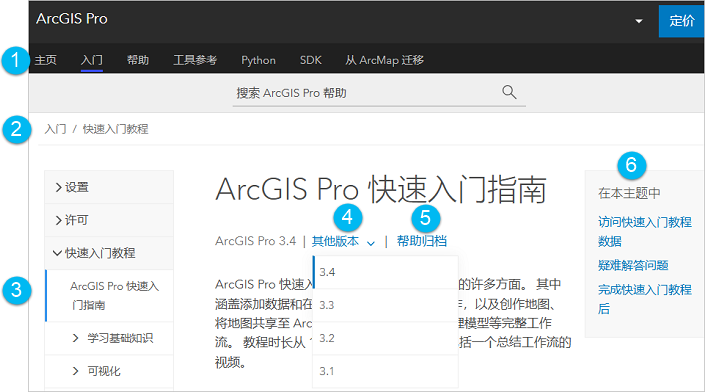
Task: Click the 帮助归档 link
Action: click(422, 241)
